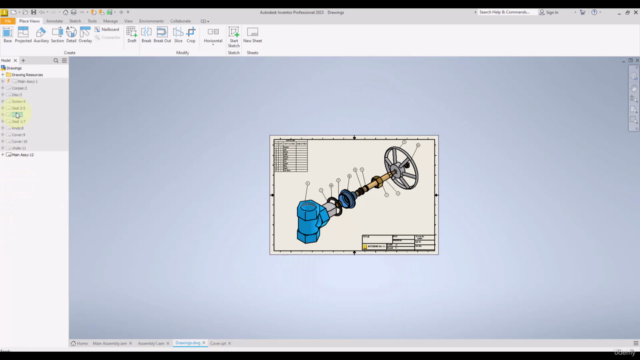The image size is (640, 360).
Task: Click the Print icon in quick access toolbar
Action: coord(73,12)
